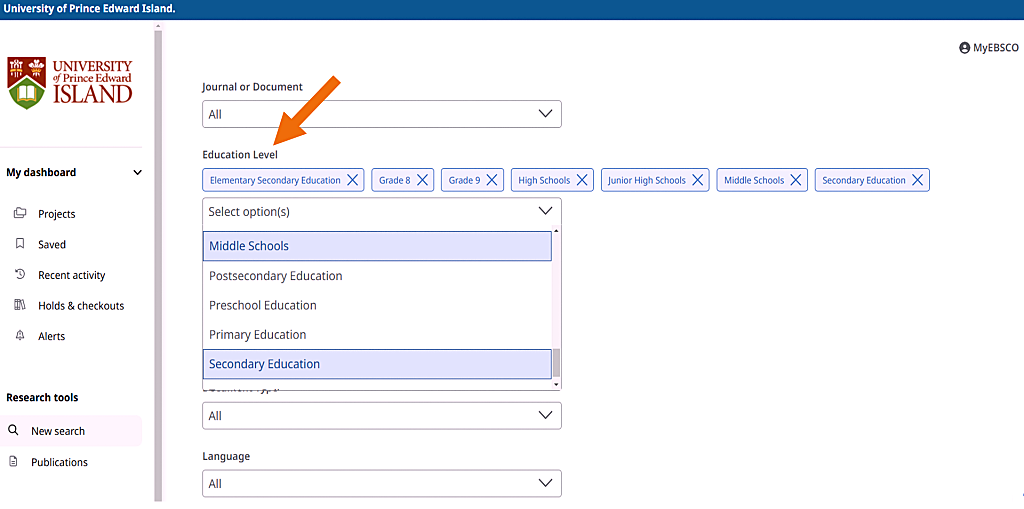Open the Publications document icon

14,462
